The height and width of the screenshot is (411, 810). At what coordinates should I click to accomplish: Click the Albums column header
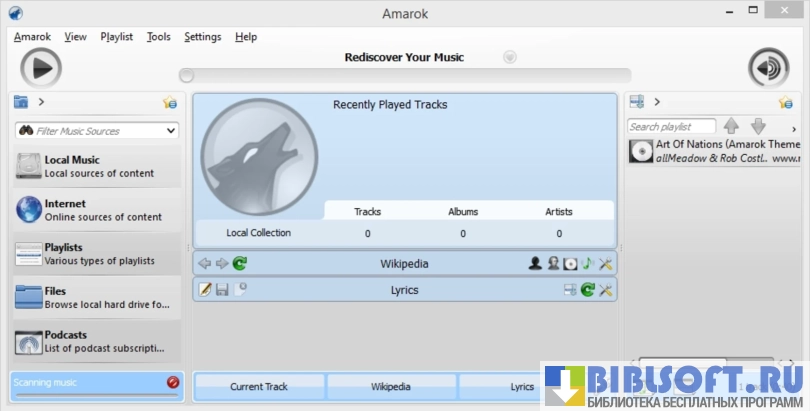pos(463,212)
